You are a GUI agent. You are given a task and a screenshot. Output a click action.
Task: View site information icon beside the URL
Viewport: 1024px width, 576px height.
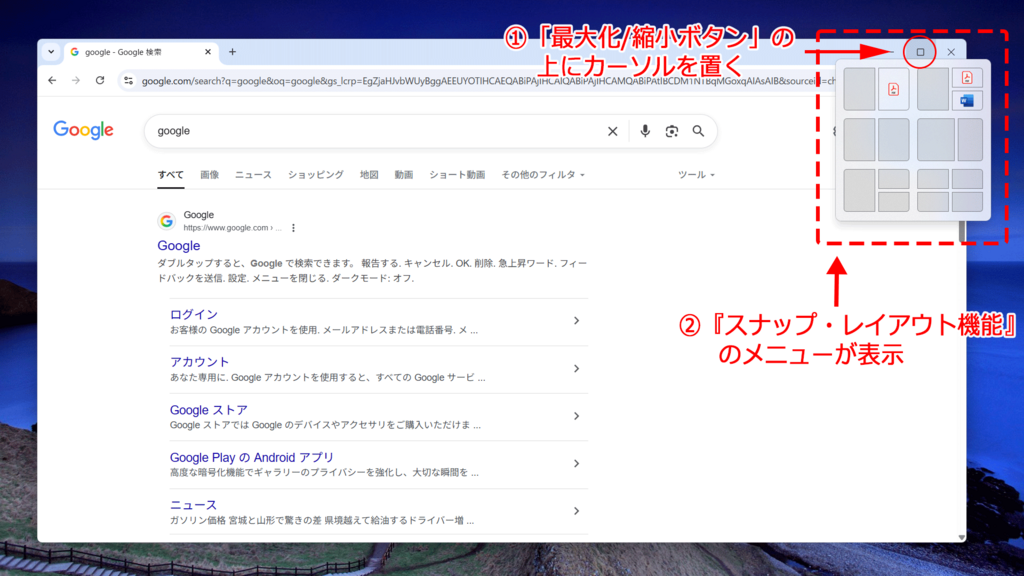(x=128, y=81)
